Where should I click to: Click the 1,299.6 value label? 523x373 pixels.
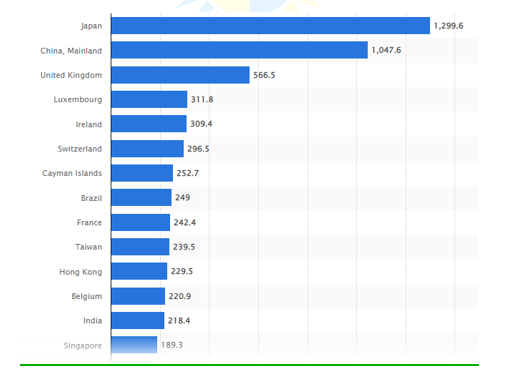tap(448, 26)
